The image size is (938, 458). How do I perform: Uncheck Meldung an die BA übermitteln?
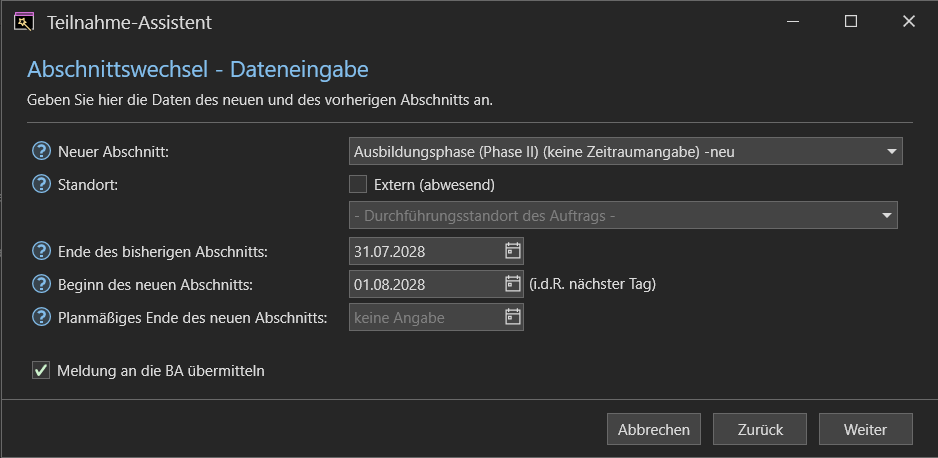41,371
